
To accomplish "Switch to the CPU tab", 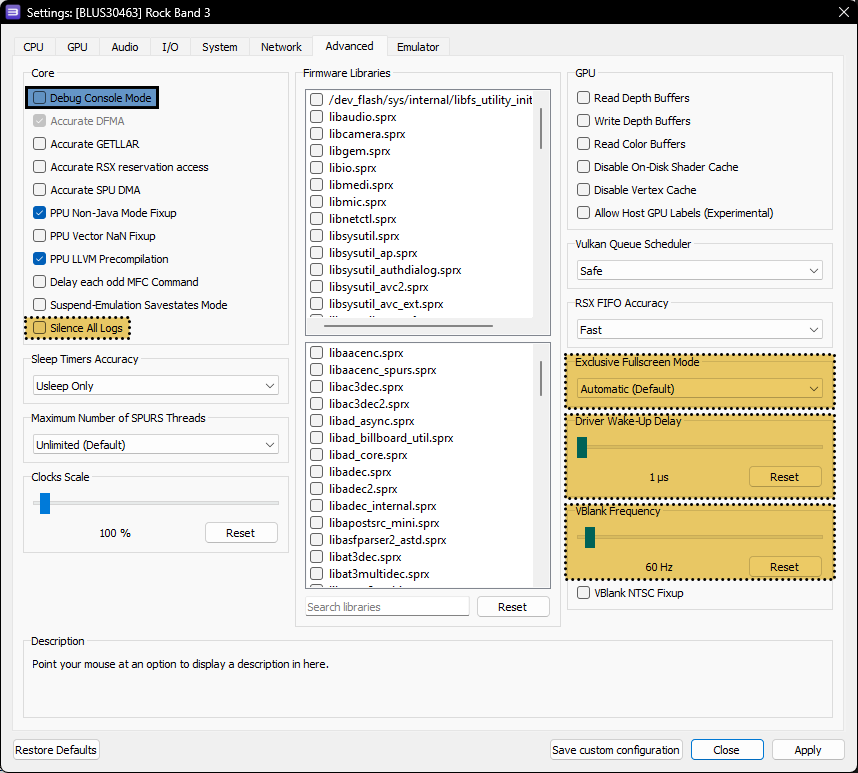I will 33,47.
